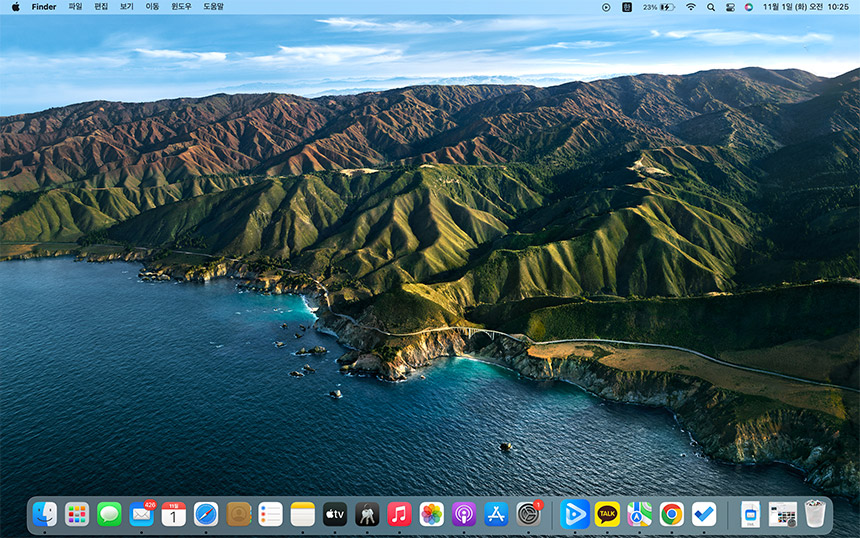
Task: Open the Trash
Action: (x=815, y=514)
